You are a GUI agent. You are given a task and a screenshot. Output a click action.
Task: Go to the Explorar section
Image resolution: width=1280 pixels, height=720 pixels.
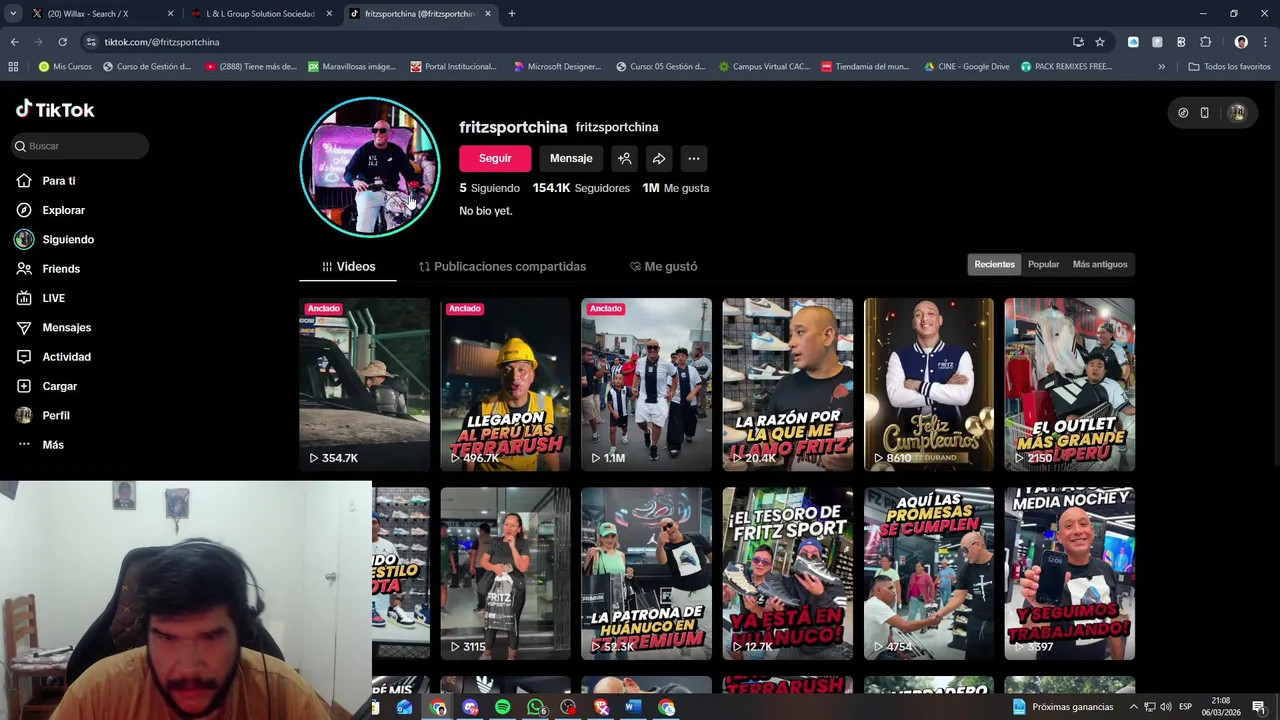pos(51,210)
